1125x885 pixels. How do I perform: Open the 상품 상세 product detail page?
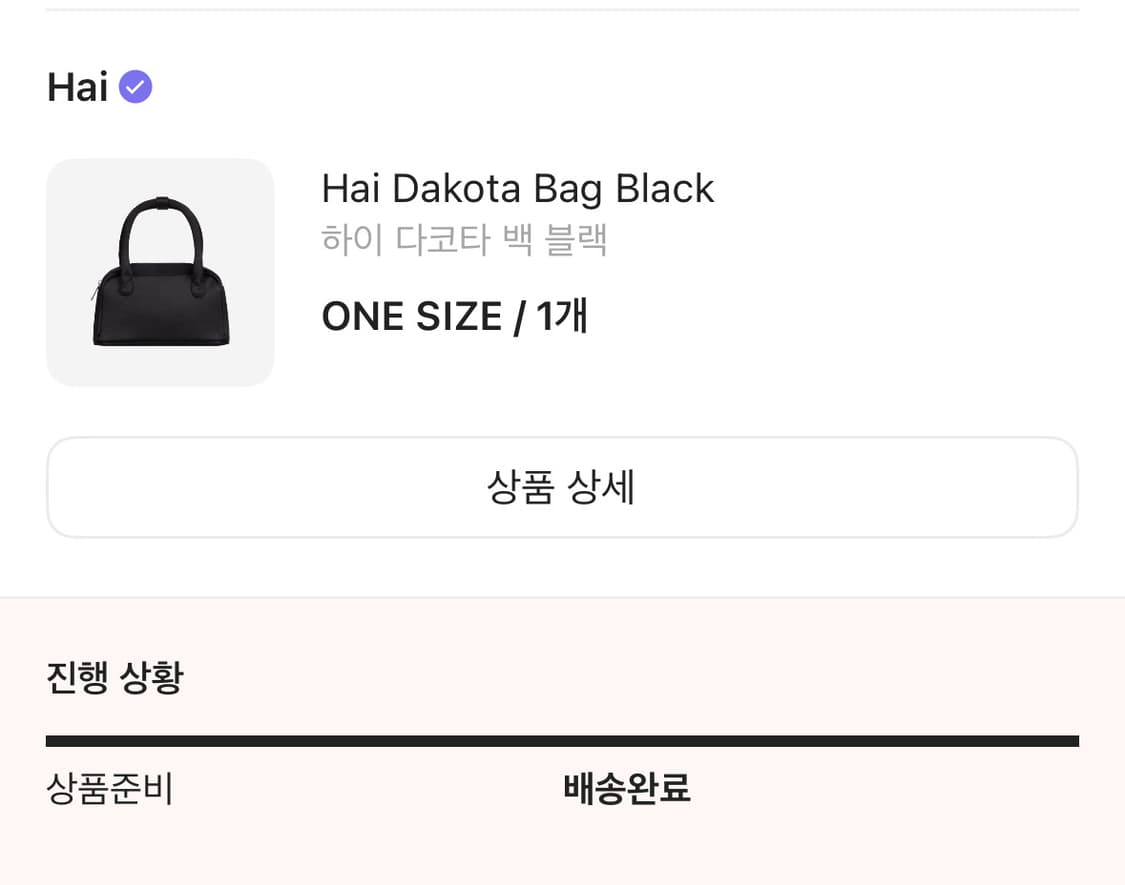click(562, 487)
